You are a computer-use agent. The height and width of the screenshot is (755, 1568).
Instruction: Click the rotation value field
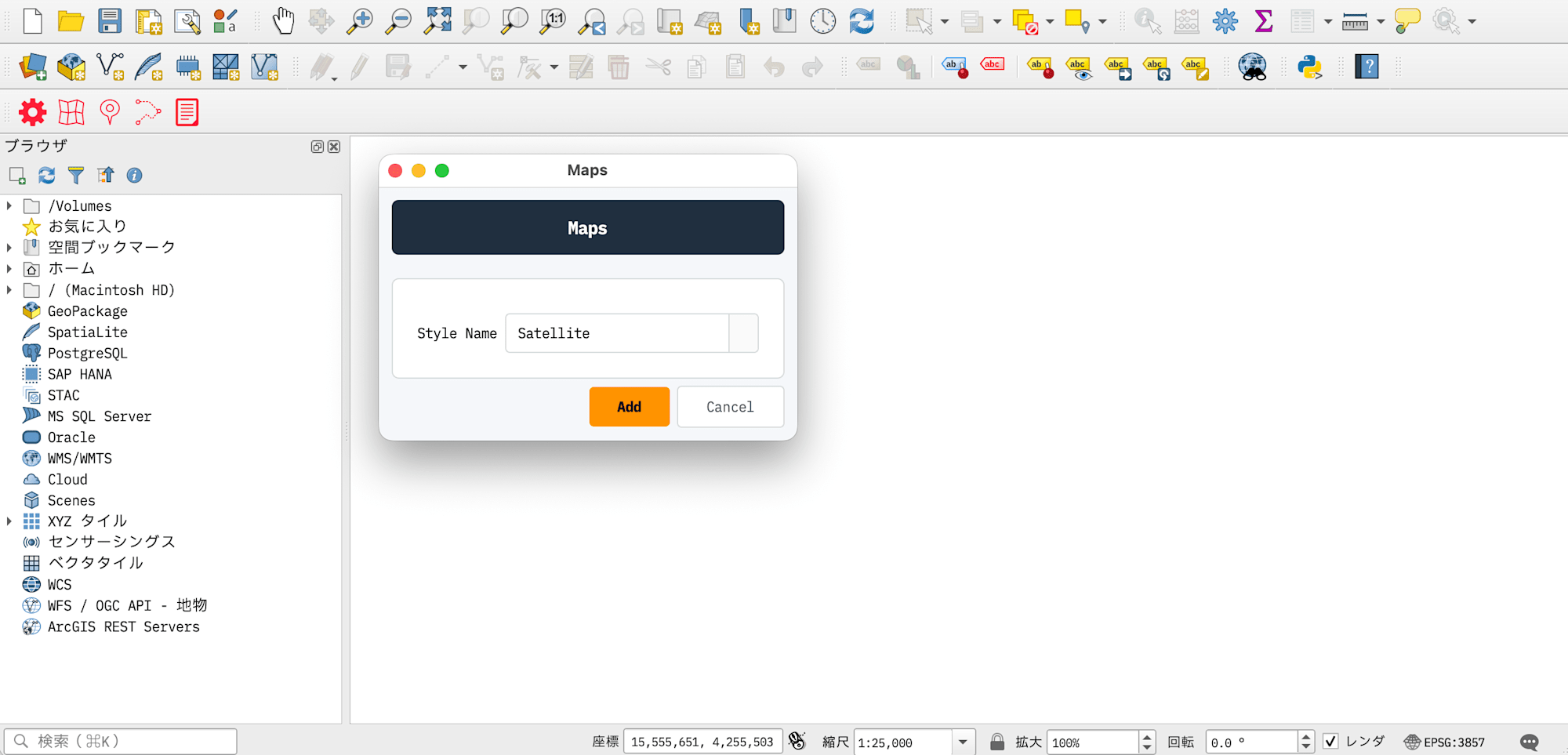[x=1251, y=742]
